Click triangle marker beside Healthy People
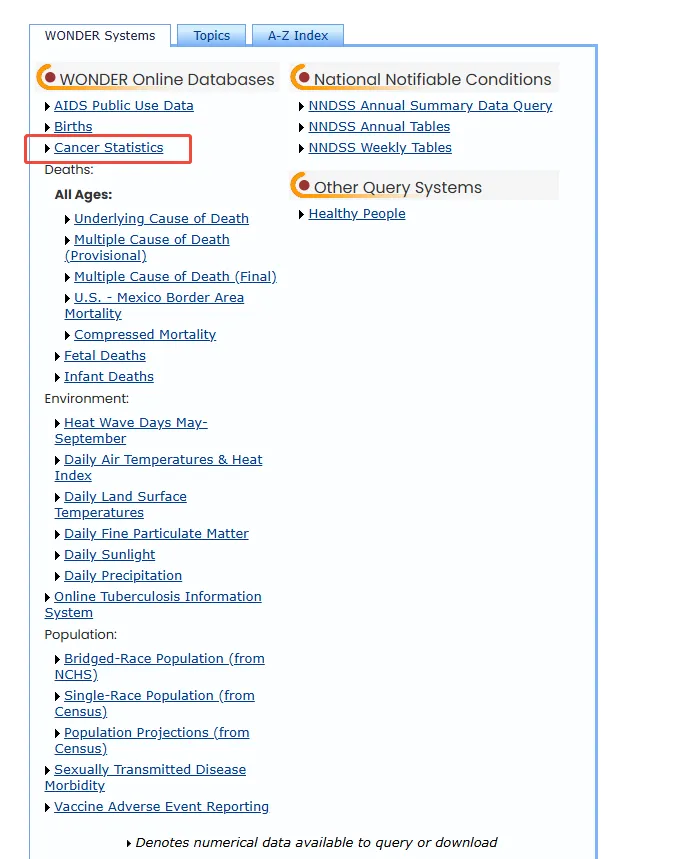The width and height of the screenshot is (684, 859). 302,215
